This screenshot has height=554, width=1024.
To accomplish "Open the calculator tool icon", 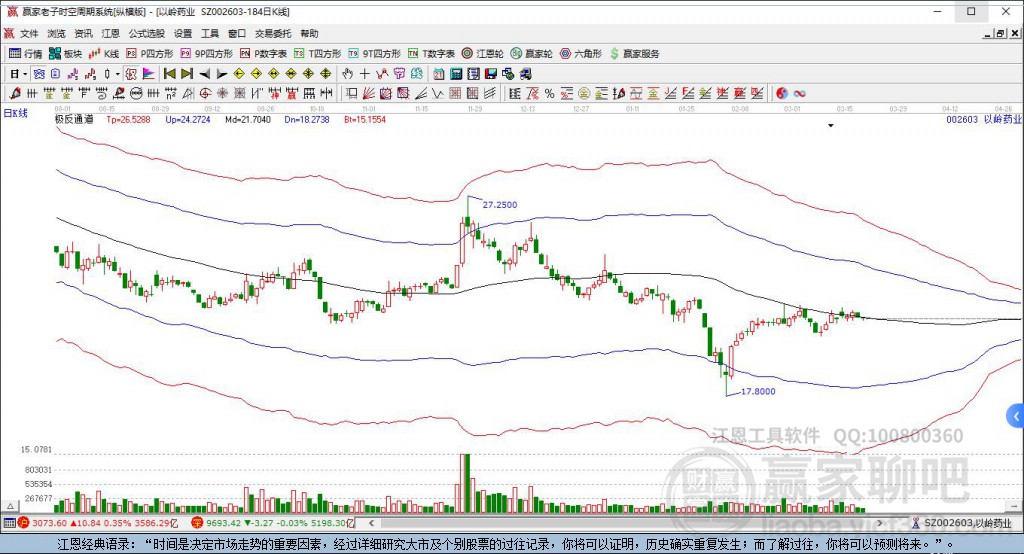I will click(x=456, y=74).
